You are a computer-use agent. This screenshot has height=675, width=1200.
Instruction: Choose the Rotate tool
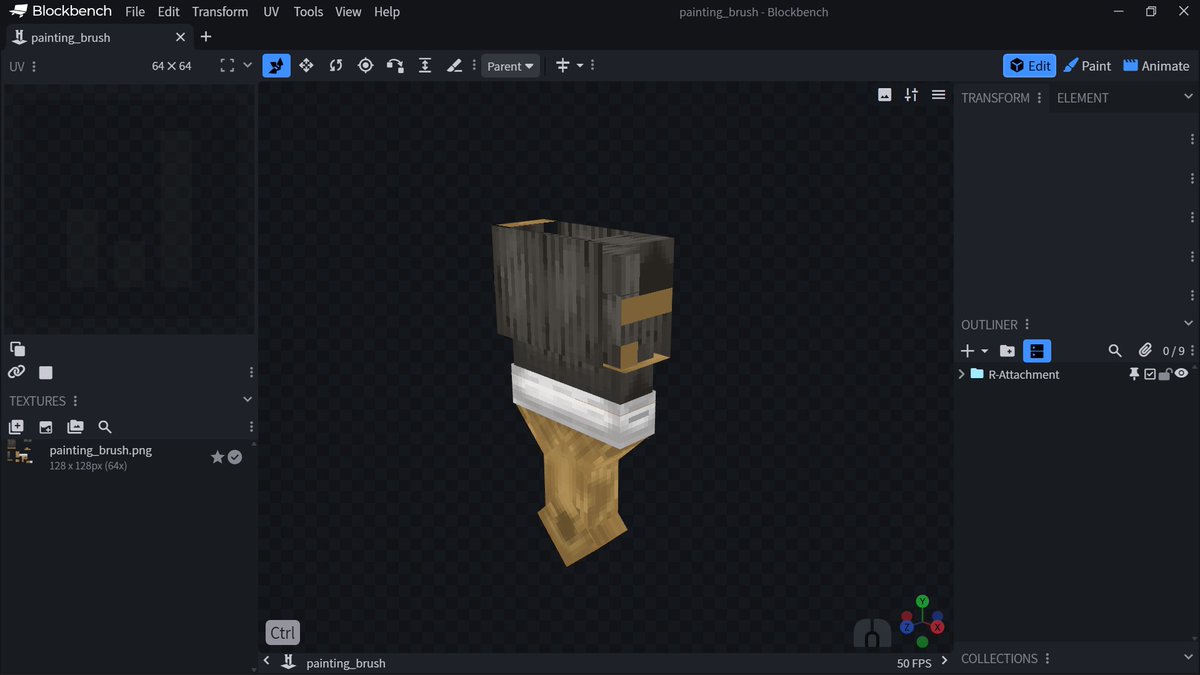click(336, 65)
